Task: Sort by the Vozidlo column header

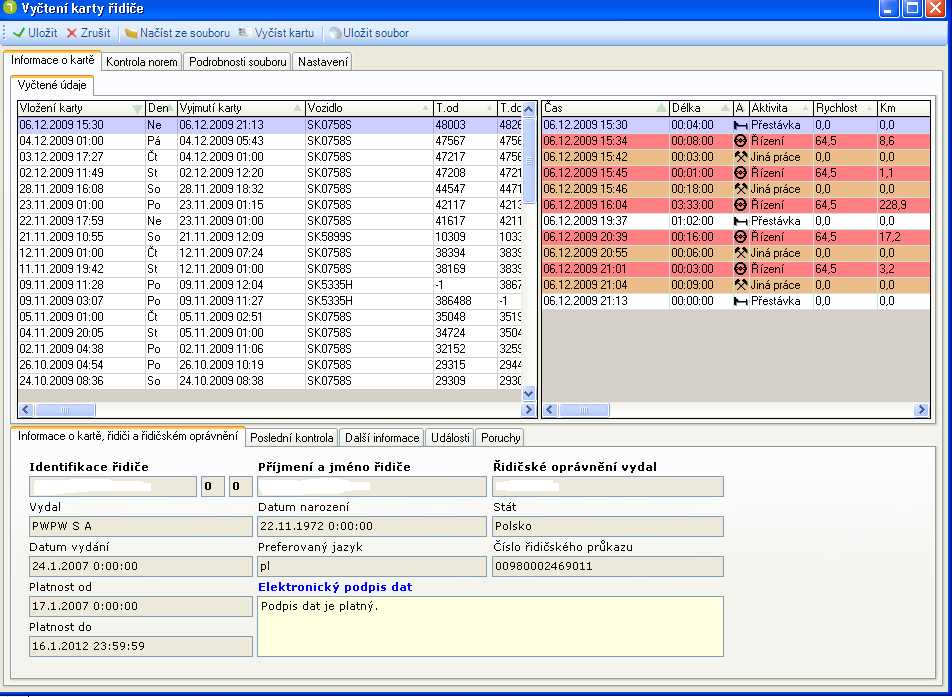Action: click(x=369, y=108)
